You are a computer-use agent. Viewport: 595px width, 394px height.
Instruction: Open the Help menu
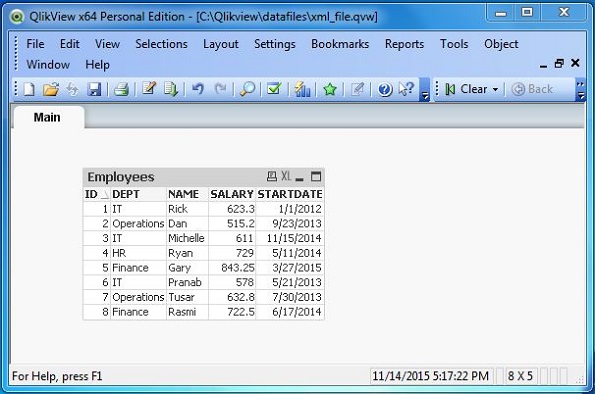(x=98, y=65)
